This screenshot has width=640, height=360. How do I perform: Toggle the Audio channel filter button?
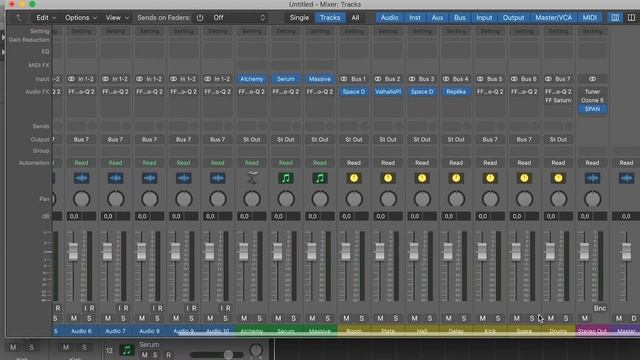tap(389, 18)
